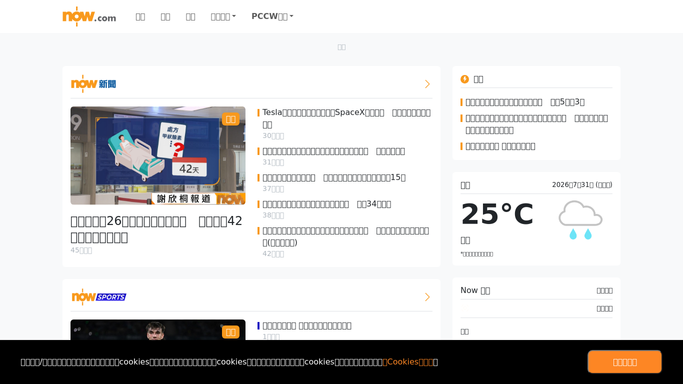
Task: Click orange video badge on news thumbnail
Action: tap(230, 119)
